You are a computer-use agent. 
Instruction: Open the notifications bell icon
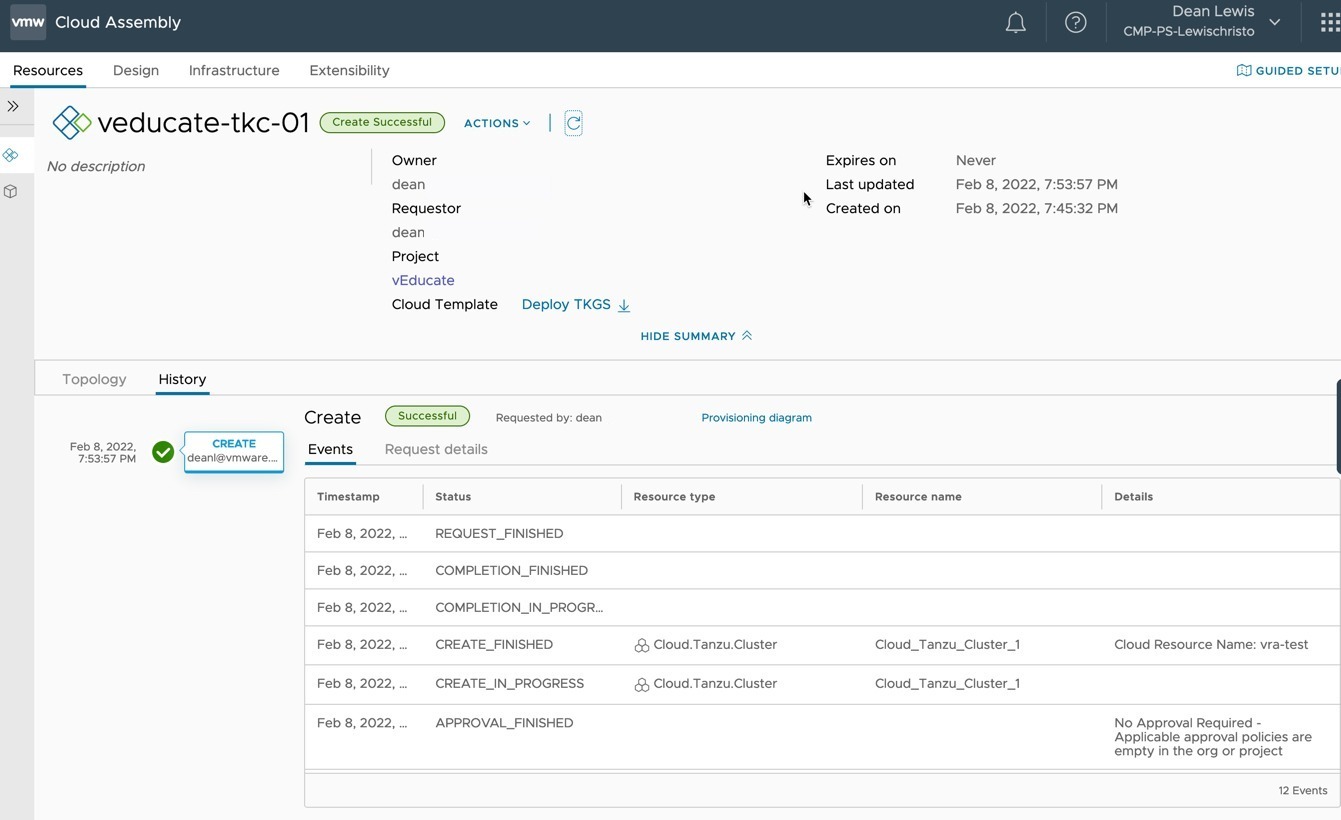[x=1015, y=22]
